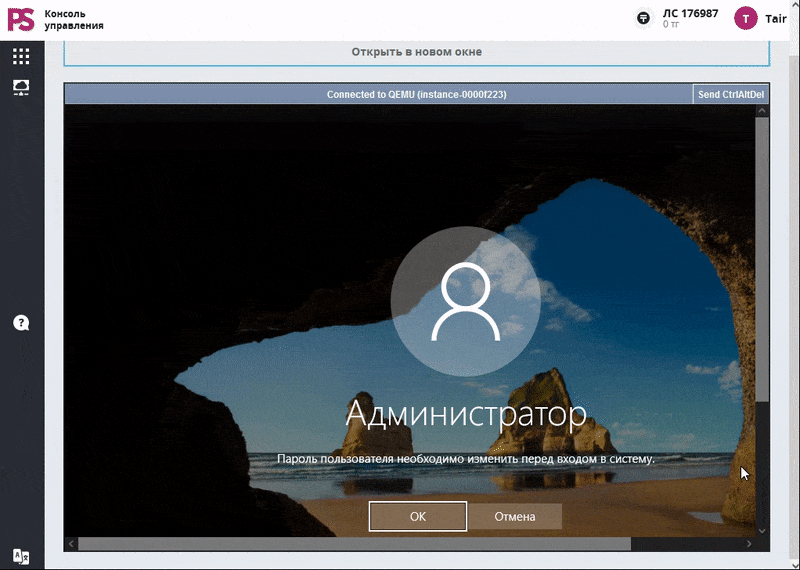This screenshot has height=570, width=800.
Task: Click the 'Консоль управления' title
Action: pyautogui.click(x=74, y=19)
